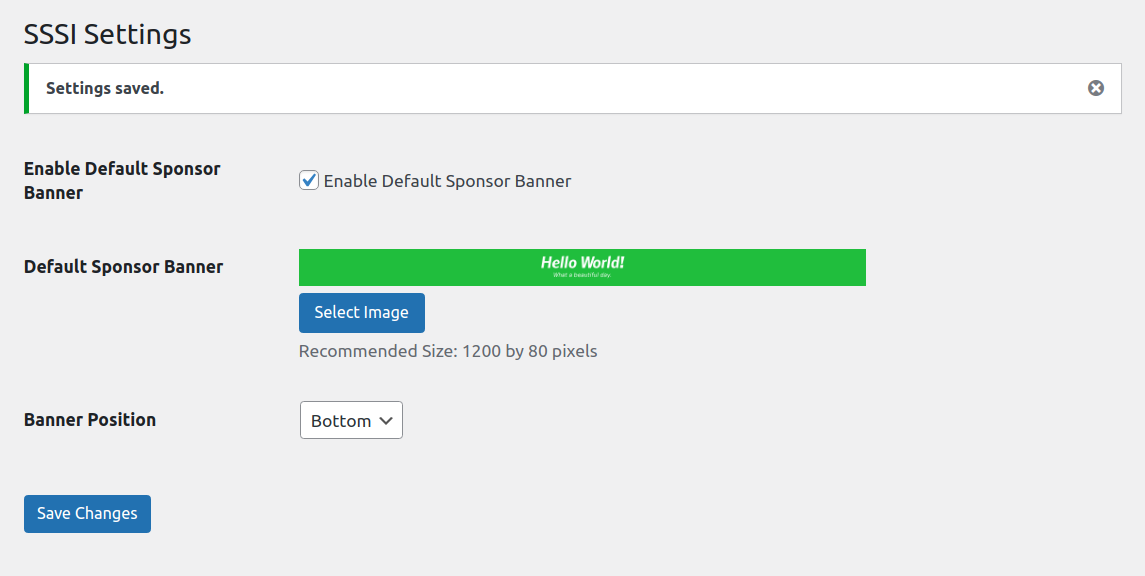Click the chevron arrow beside Bottom
The height and width of the screenshot is (576, 1145).
pos(386,421)
